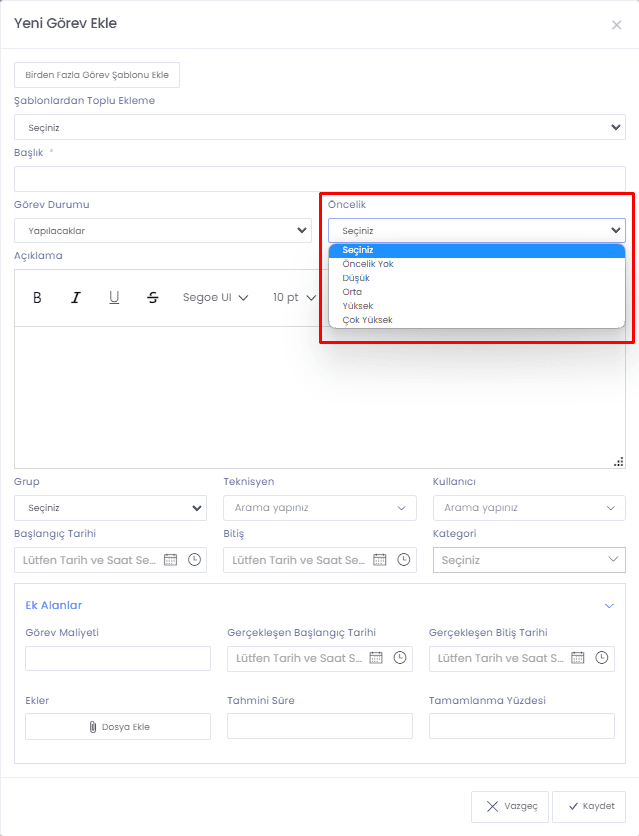Open clock icon for Başlangıç Tarihi
Viewport: 639px width, 836px height.
[195, 560]
